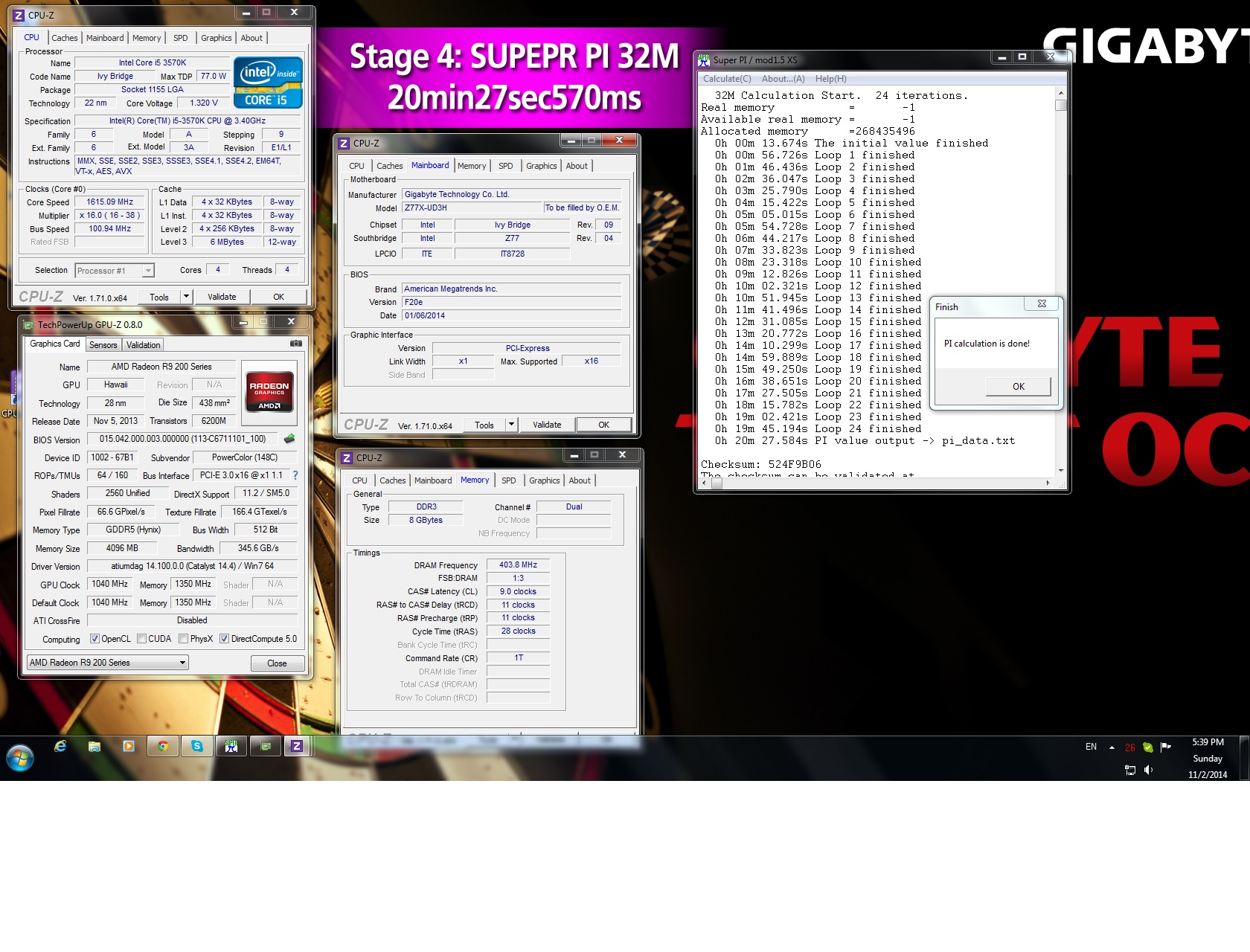
Task: Click the Z77X-UD3H mainboard model field
Action: pyautogui.click(x=472, y=208)
